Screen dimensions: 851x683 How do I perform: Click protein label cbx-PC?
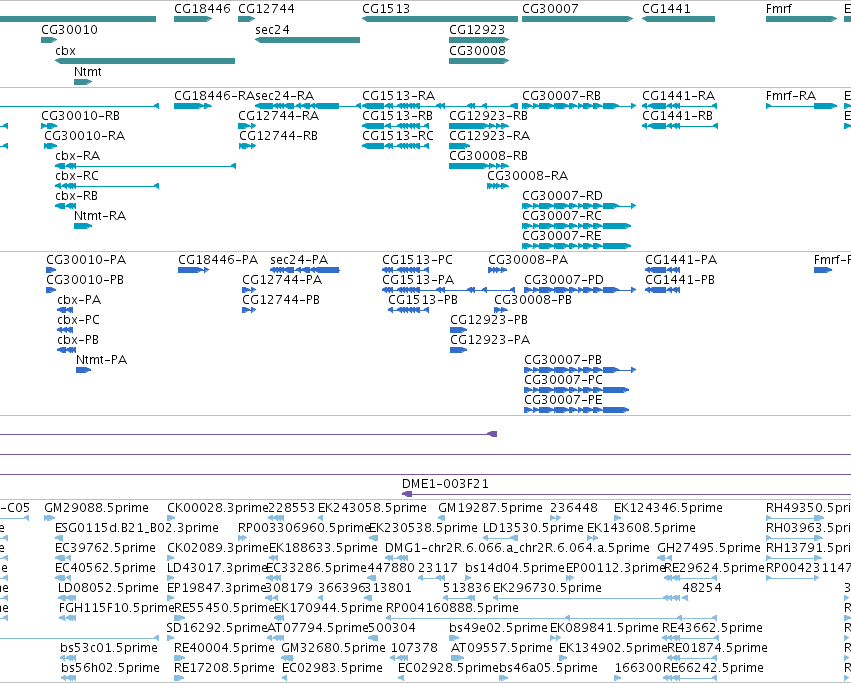click(x=79, y=321)
